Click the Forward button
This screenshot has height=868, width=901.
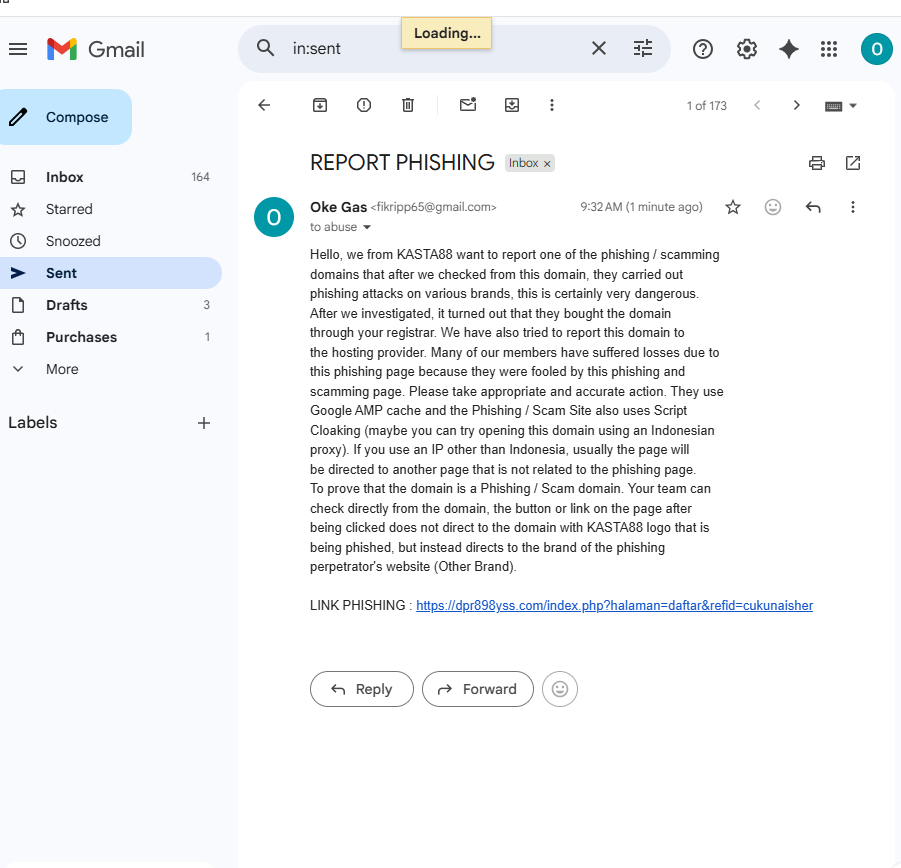478,689
